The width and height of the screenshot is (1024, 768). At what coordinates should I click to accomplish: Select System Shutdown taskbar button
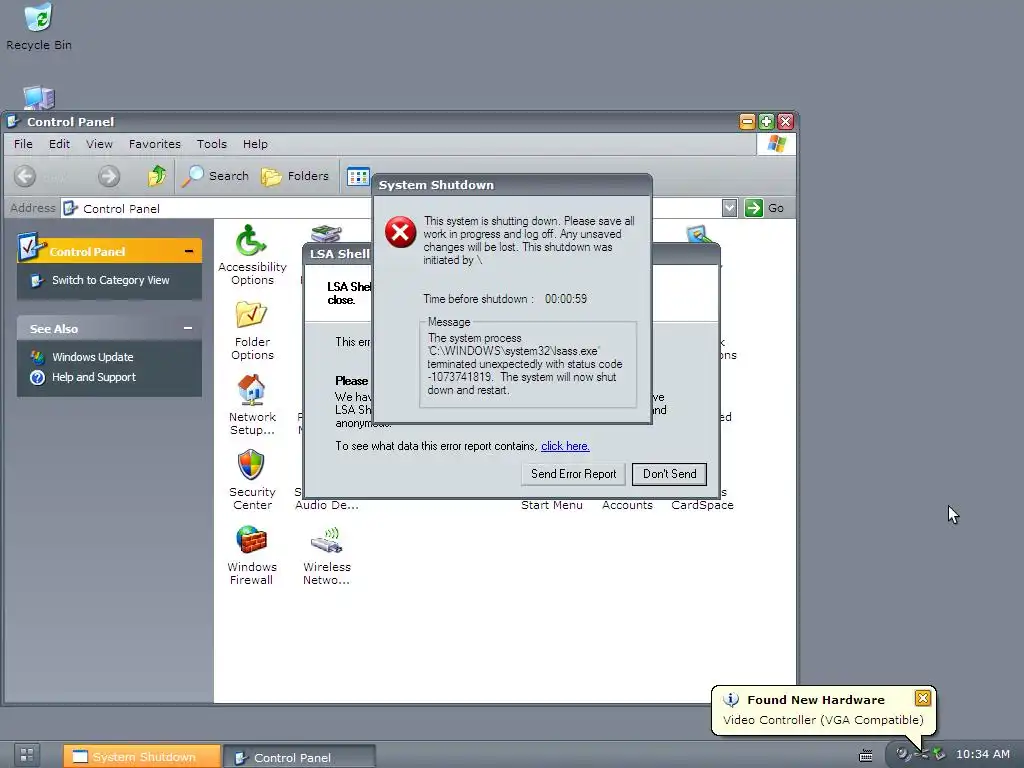[142, 756]
